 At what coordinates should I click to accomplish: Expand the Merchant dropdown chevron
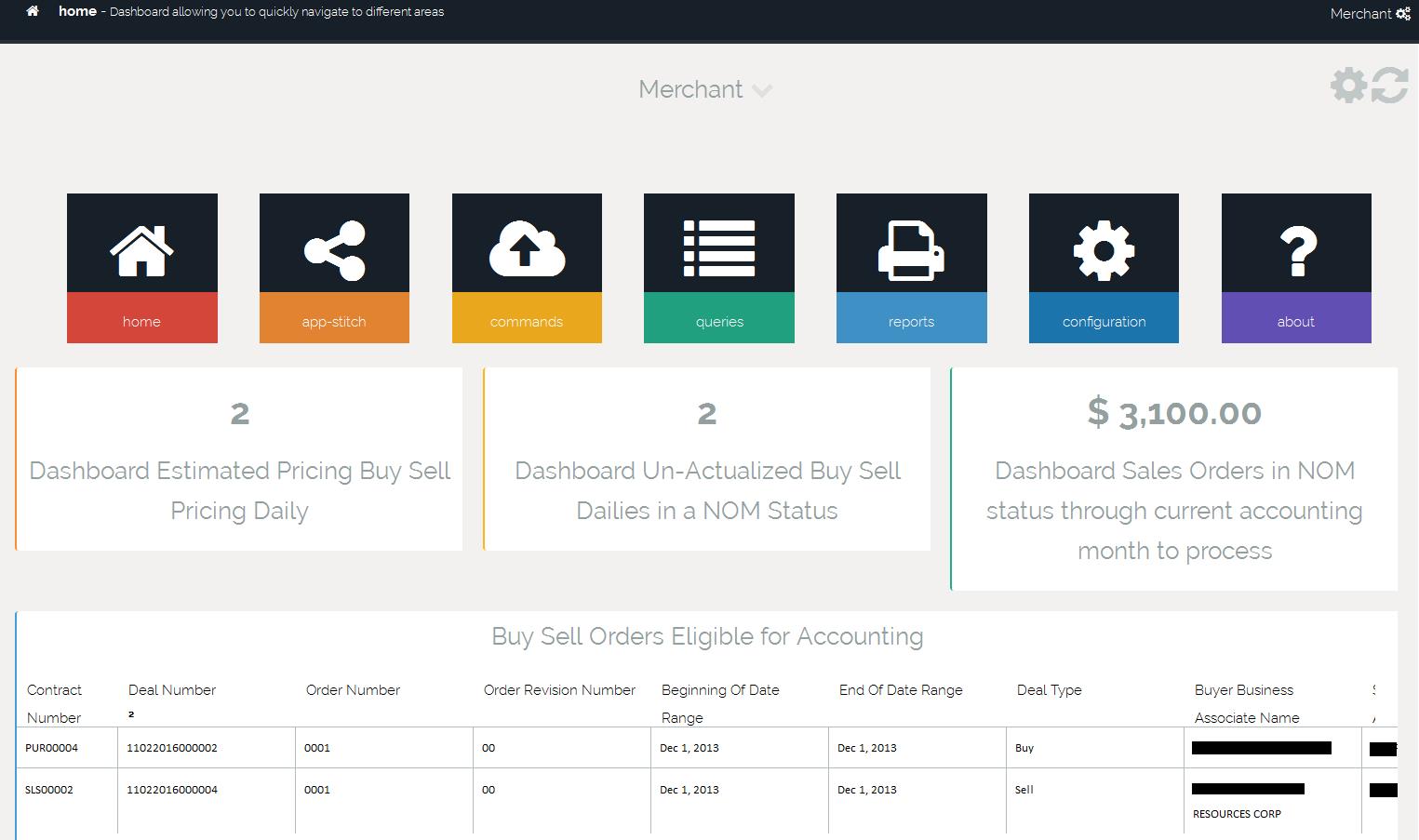click(762, 90)
